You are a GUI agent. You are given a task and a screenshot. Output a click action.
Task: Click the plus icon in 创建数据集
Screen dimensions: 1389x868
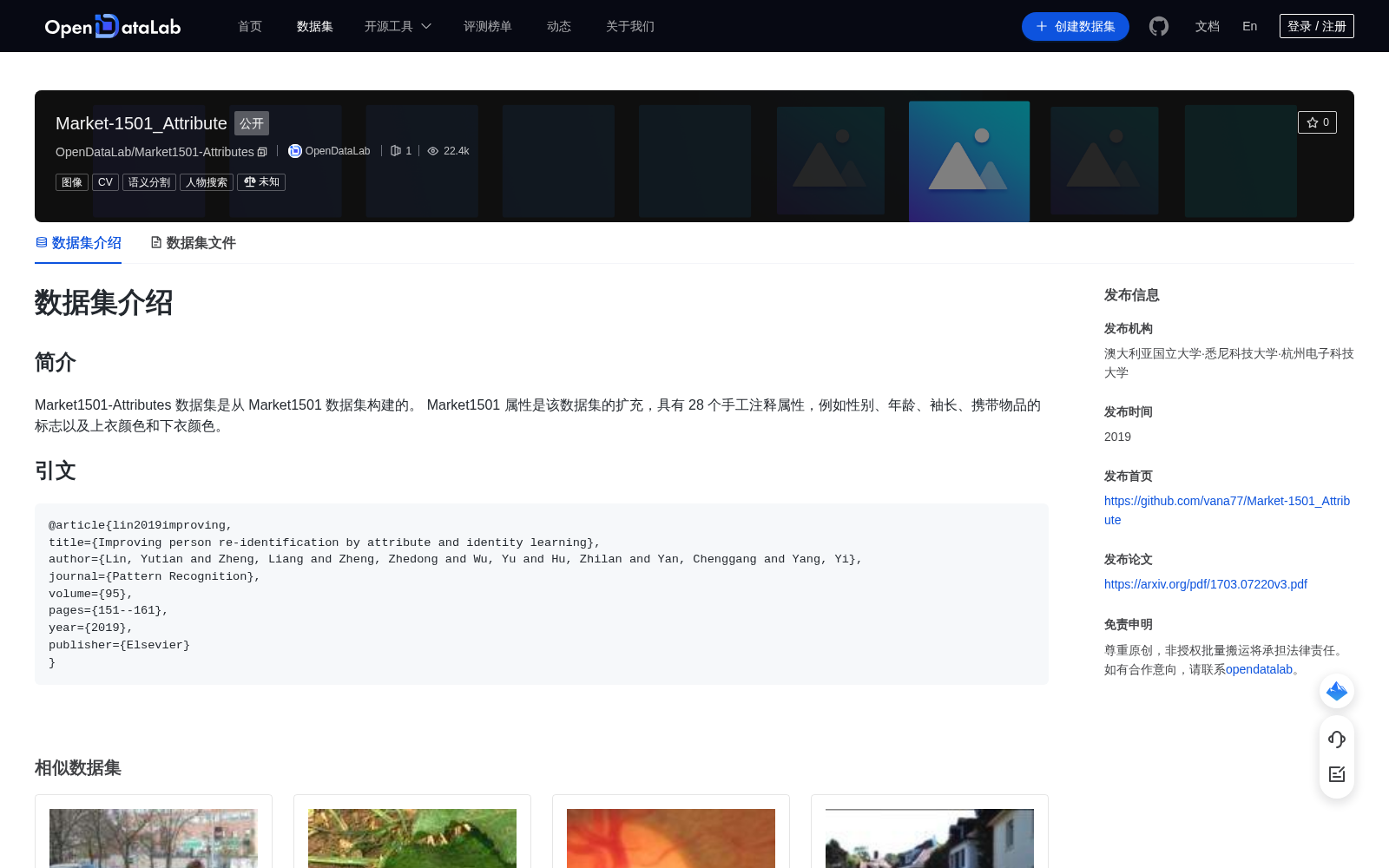pos(1042,26)
